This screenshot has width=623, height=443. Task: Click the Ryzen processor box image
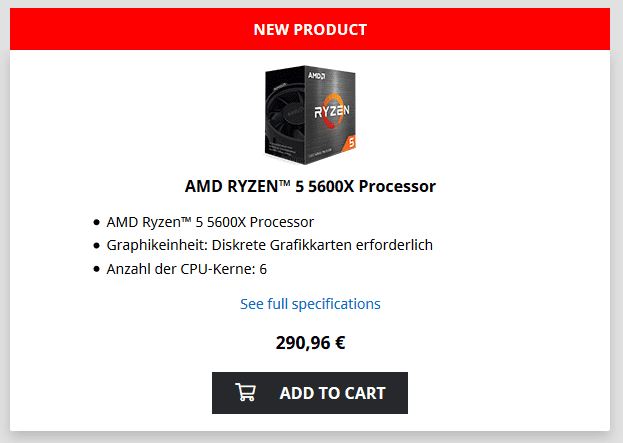pyautogui.click(x=310, y=113)
